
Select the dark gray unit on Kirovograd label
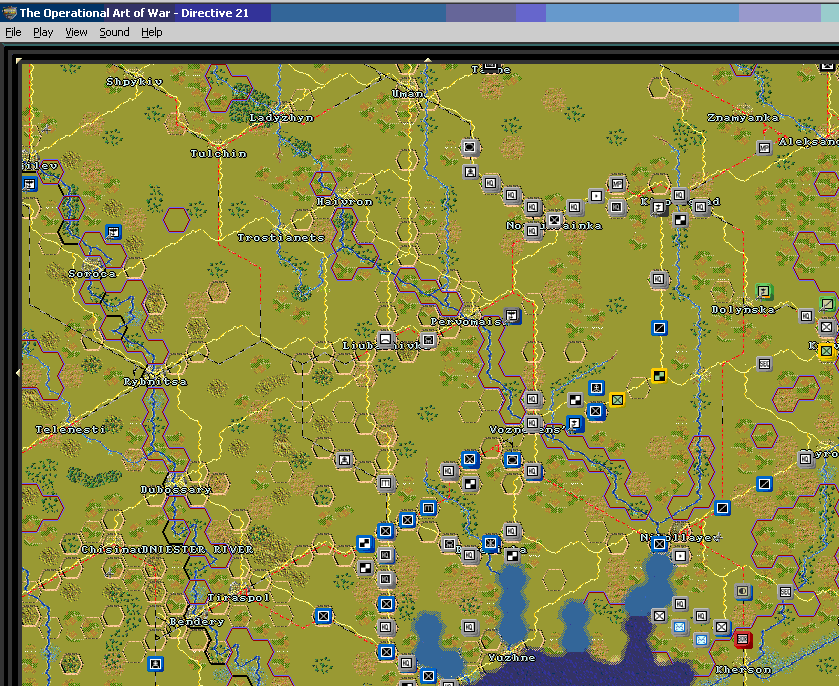pos(659,207)
